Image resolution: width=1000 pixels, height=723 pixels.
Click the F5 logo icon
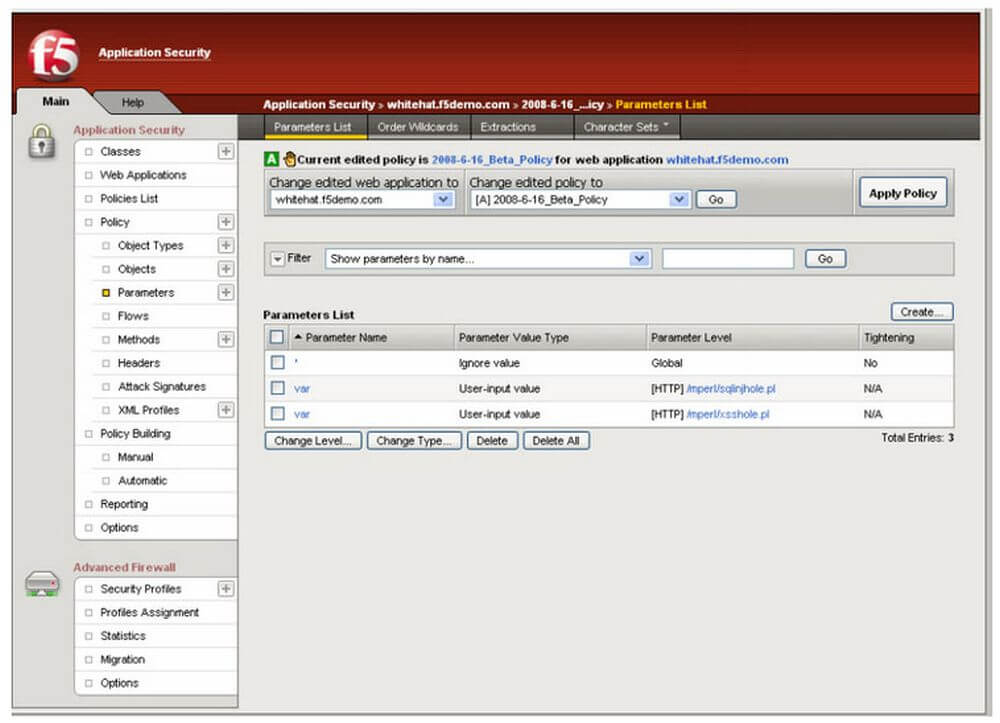coord(54,55)
